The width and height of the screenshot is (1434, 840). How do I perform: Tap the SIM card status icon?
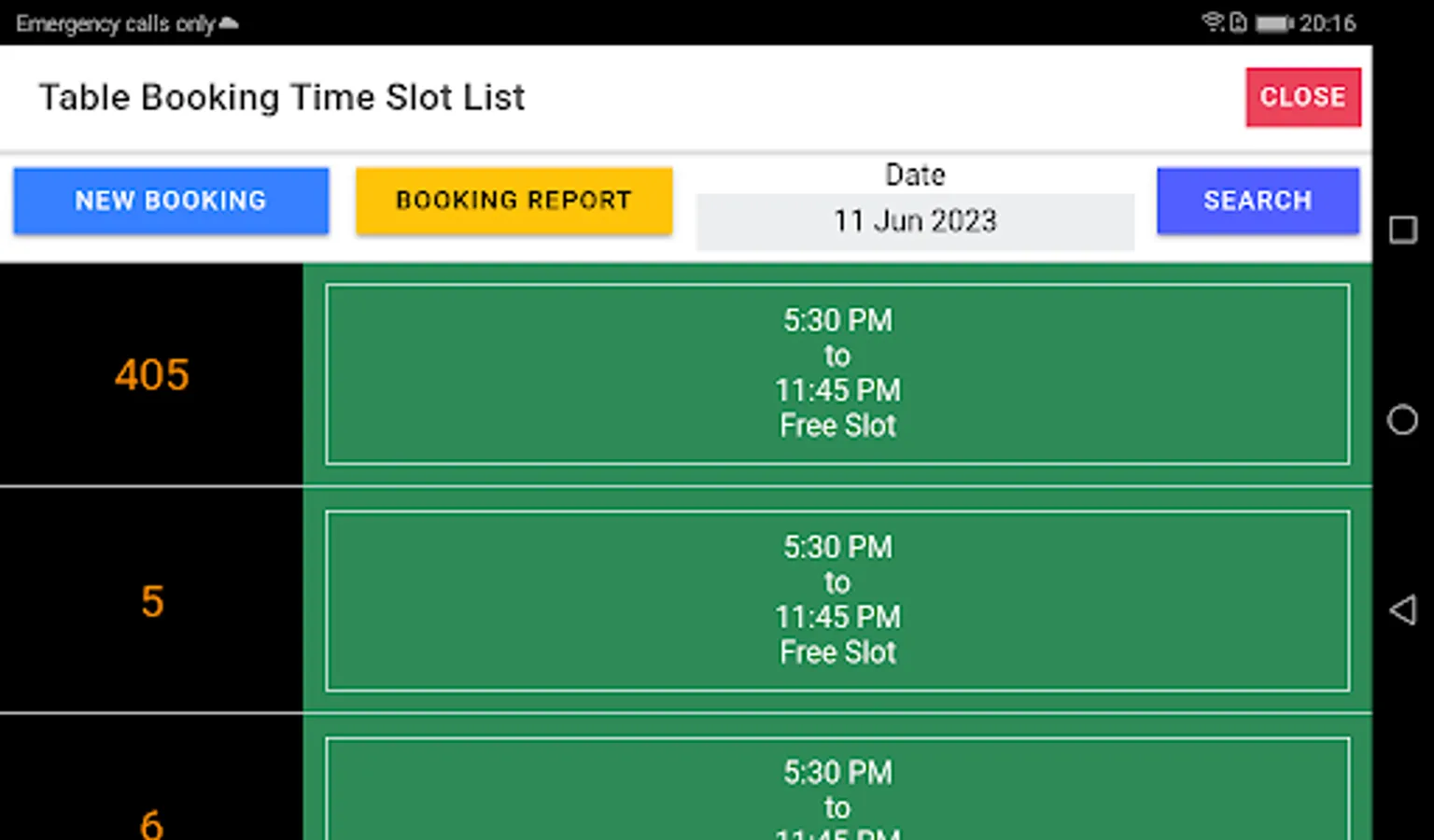[1238, 22]
